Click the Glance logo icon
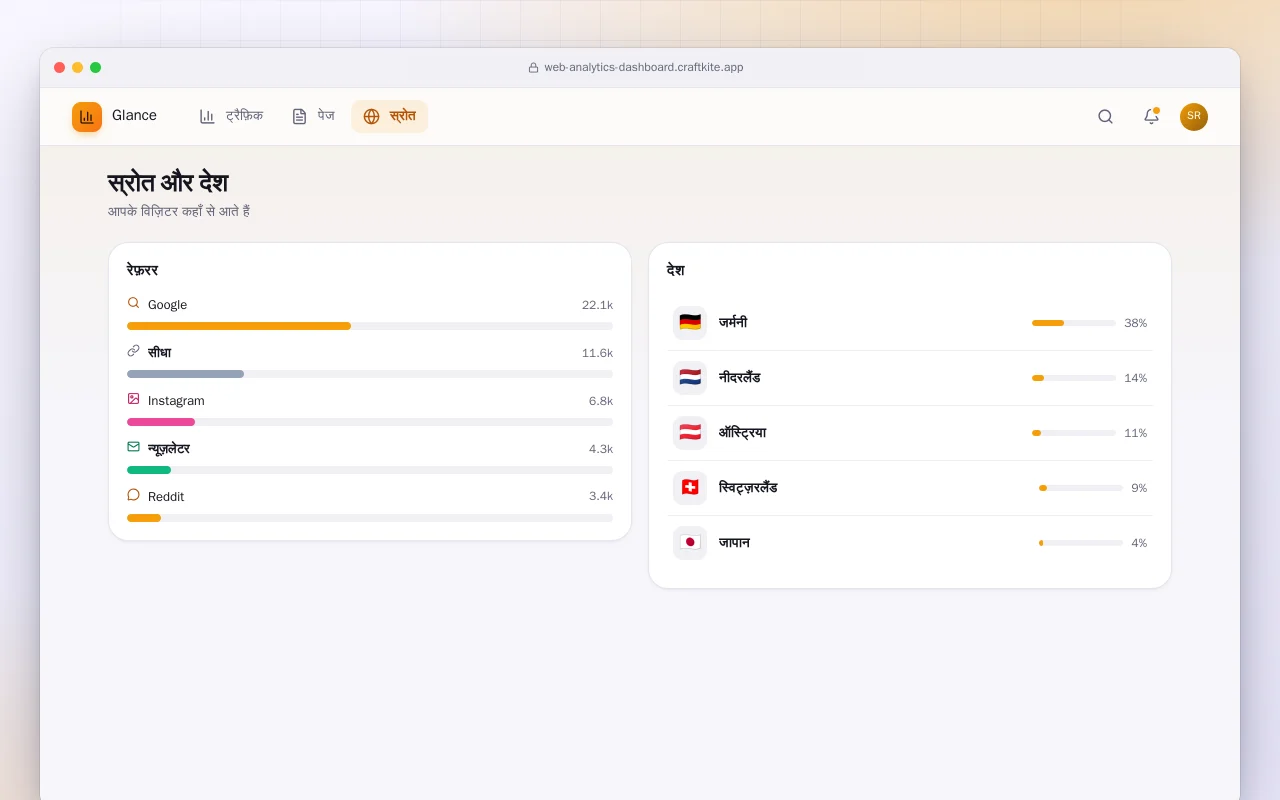 (87, 117)
